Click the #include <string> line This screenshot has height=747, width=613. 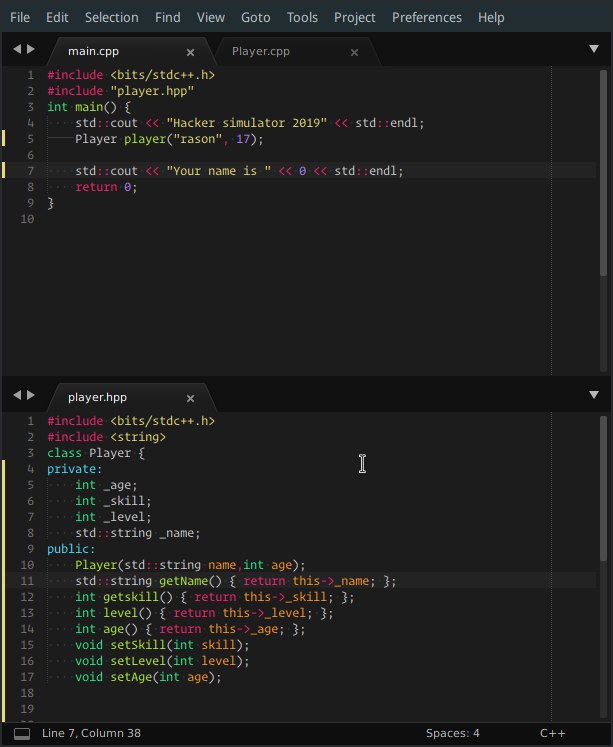106,437
